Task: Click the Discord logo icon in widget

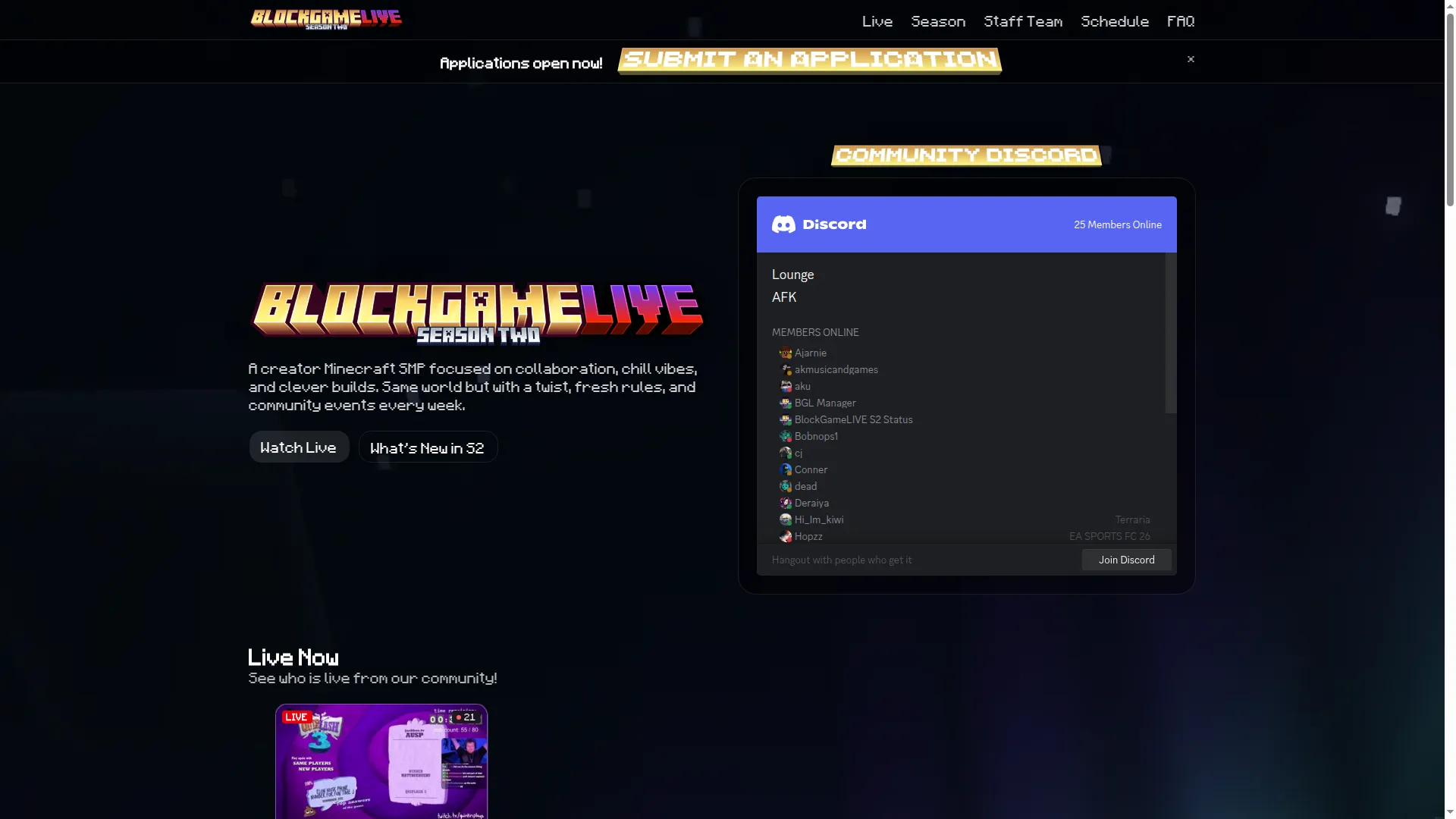Action: tap(783, 224)
